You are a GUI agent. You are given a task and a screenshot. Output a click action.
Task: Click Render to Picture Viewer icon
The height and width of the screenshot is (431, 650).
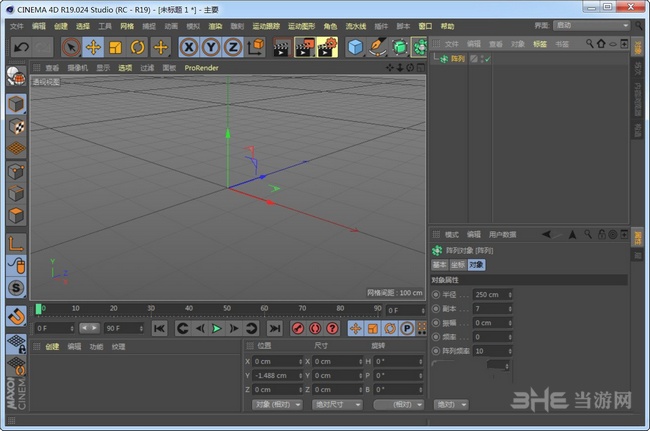coord(305,47)
